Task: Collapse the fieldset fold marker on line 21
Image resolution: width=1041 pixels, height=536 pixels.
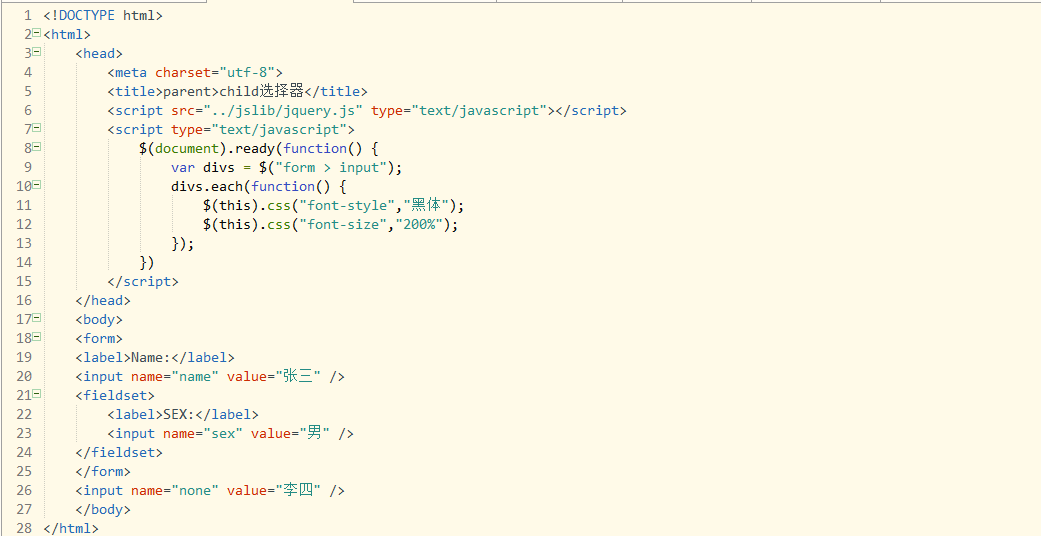Action: coord(37,394)
